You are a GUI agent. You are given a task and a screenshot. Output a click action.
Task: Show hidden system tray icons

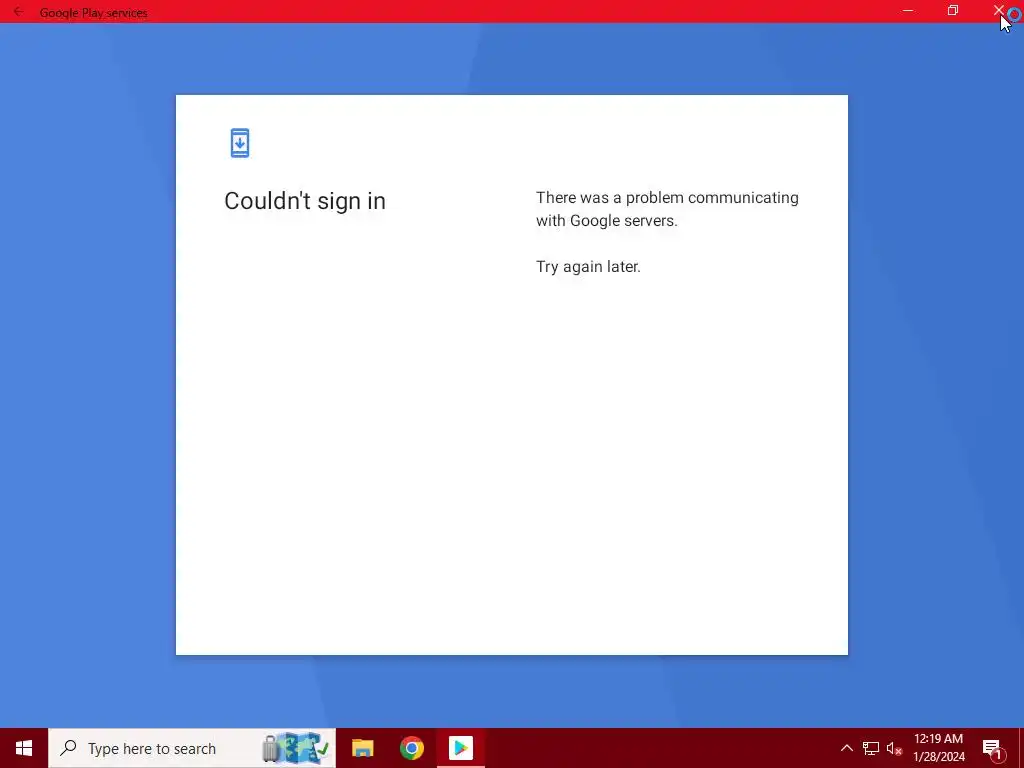coord(846,748)
